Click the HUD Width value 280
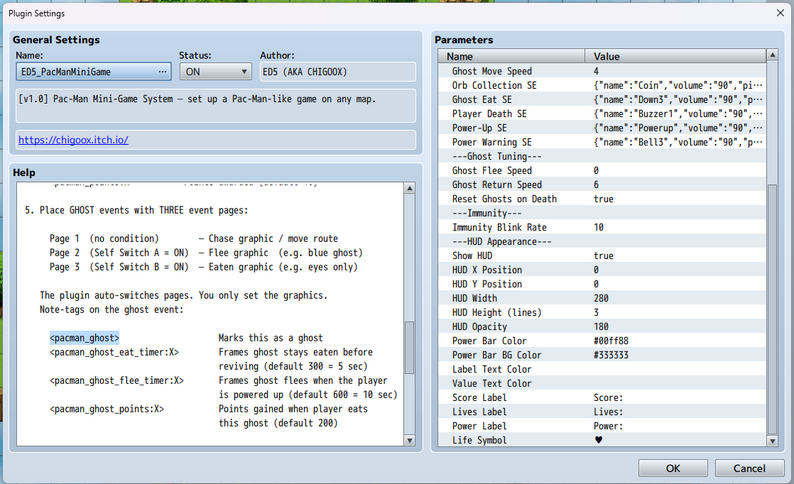This screenshot has height=484, width=794. pyautogui.click(x=601, y=298)
